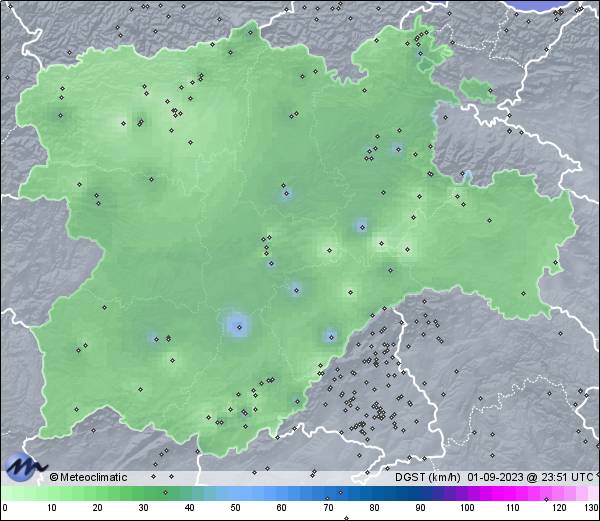Click the 23:51 UTC timestamp

pos(565,477)
